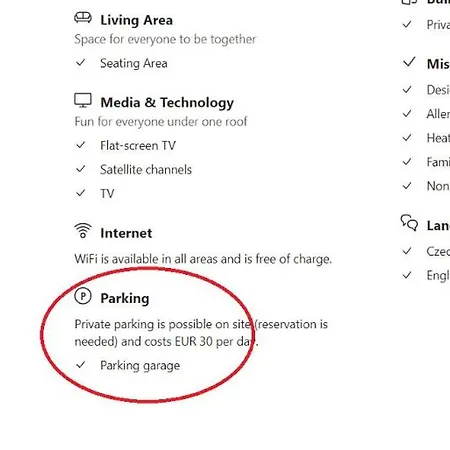
Task: Select the Living Area heading
Action: coord(136,20)
